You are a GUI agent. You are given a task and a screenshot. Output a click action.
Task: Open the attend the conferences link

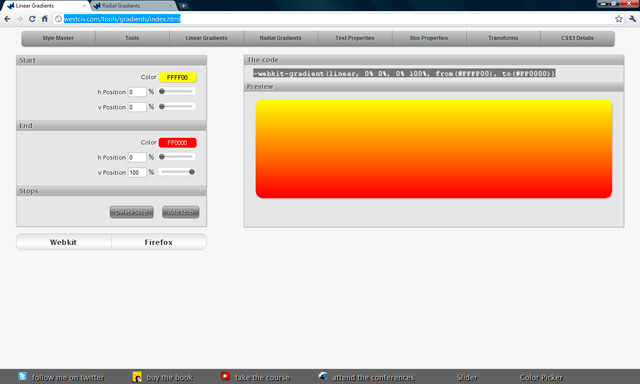(373, 377)
